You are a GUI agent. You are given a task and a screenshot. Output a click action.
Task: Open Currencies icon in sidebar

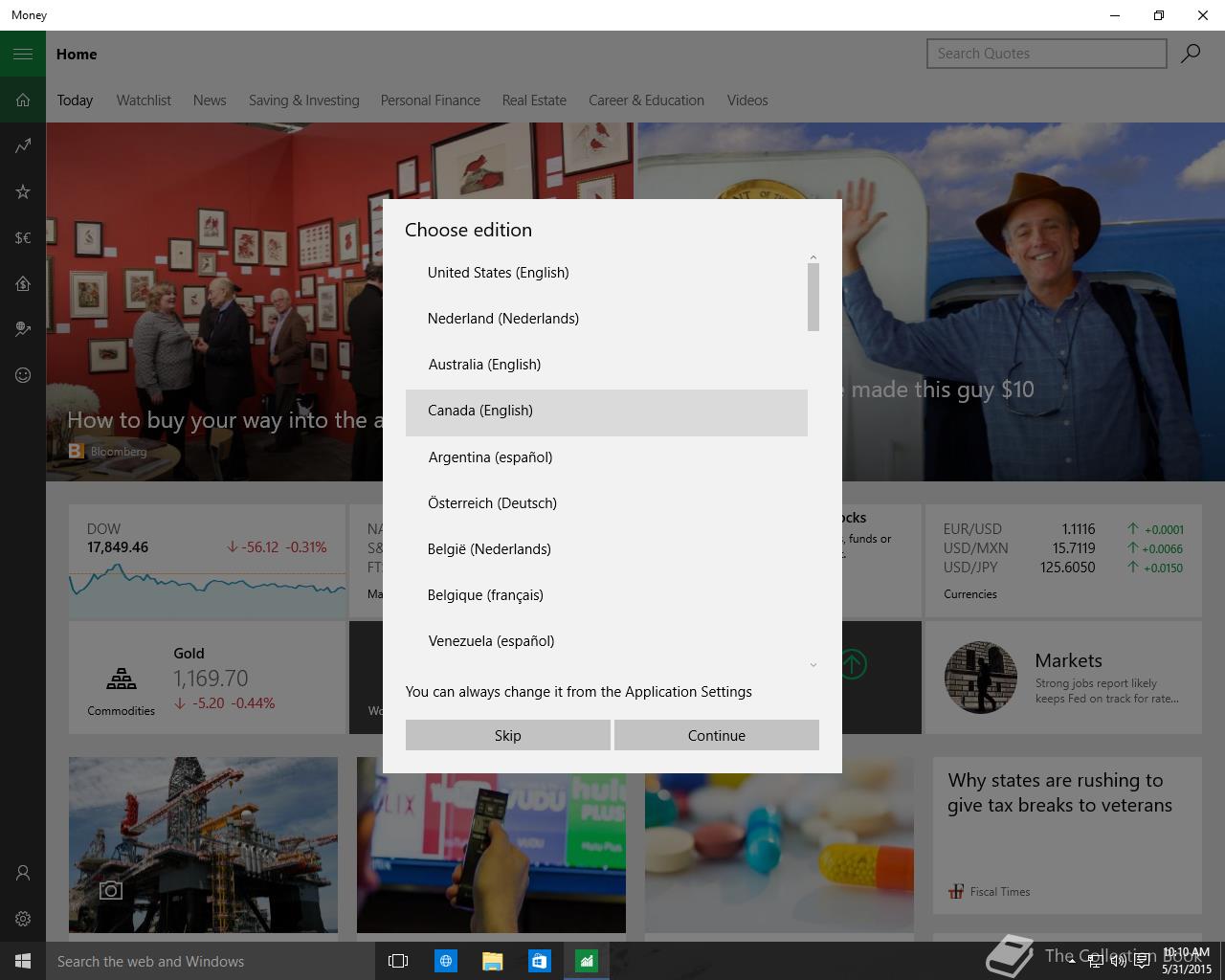coord(23,237)
